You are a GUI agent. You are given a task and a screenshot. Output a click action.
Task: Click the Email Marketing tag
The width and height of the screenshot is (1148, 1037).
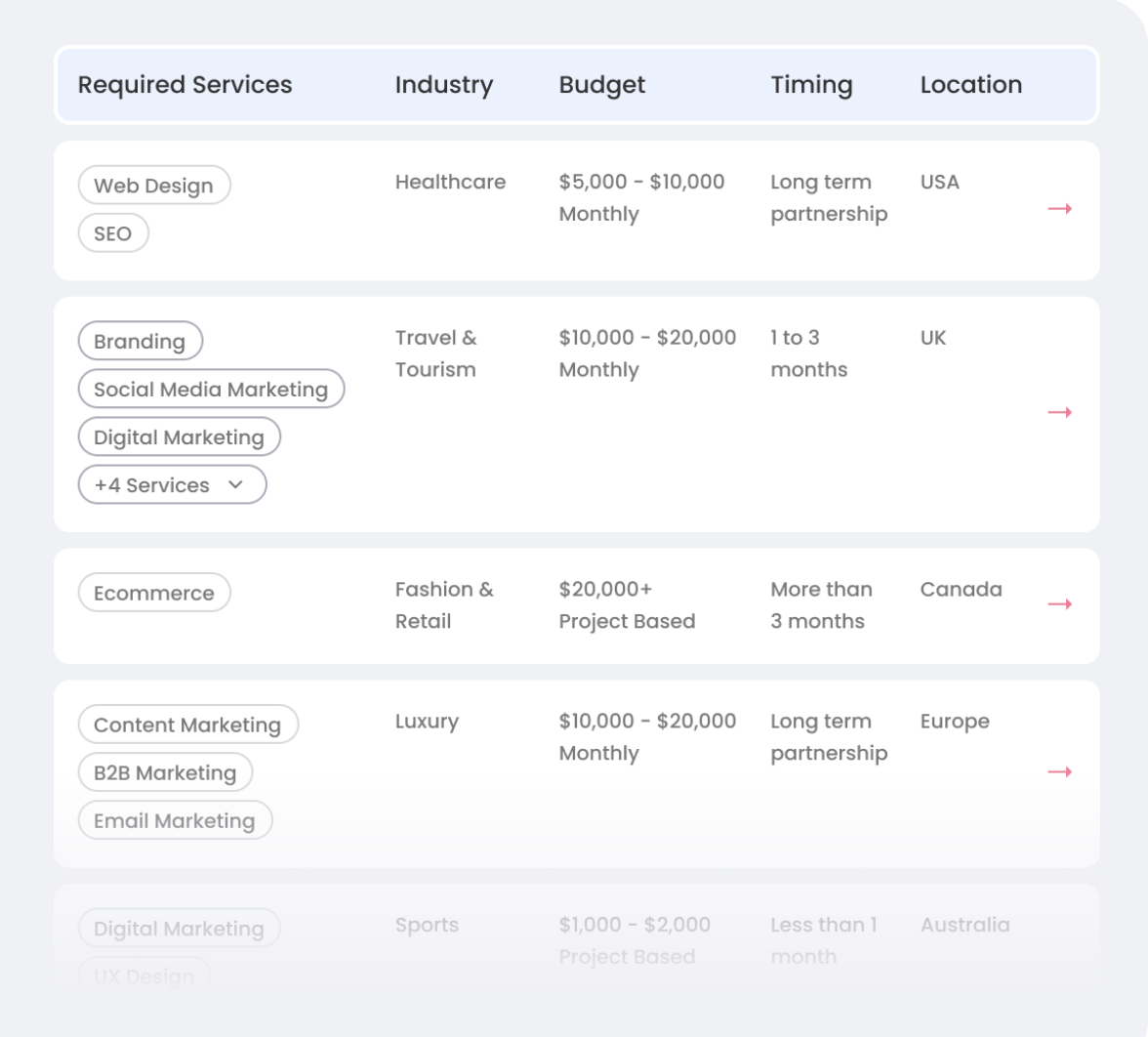point(175,821)
